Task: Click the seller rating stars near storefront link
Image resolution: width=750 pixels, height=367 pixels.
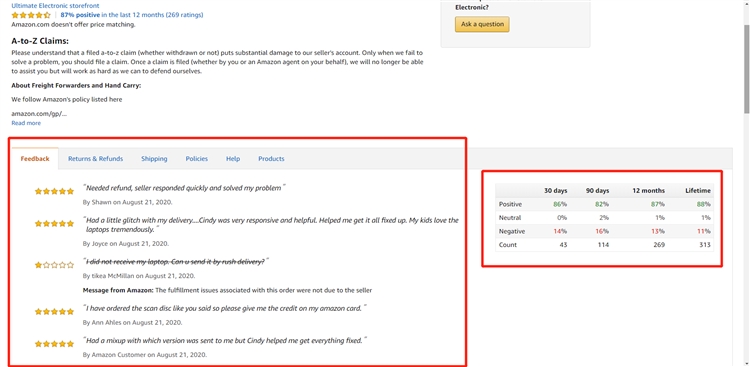Action: [31, 15]
